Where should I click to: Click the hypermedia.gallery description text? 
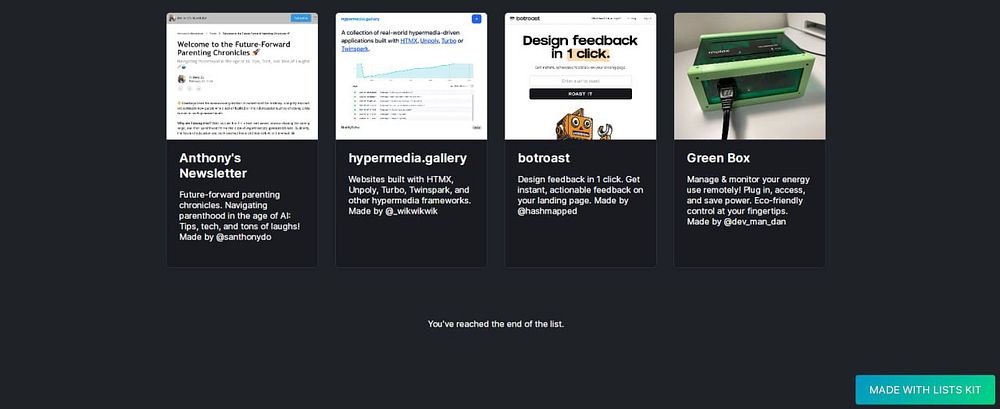[409, 195]
